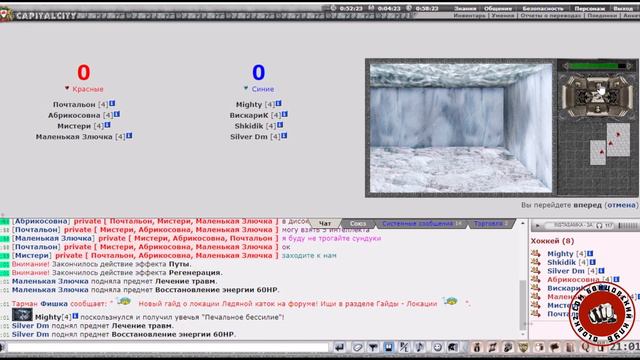Open info icon next to Маленькая Злючка in team list
640x360 pixels.
click(129, 136)
